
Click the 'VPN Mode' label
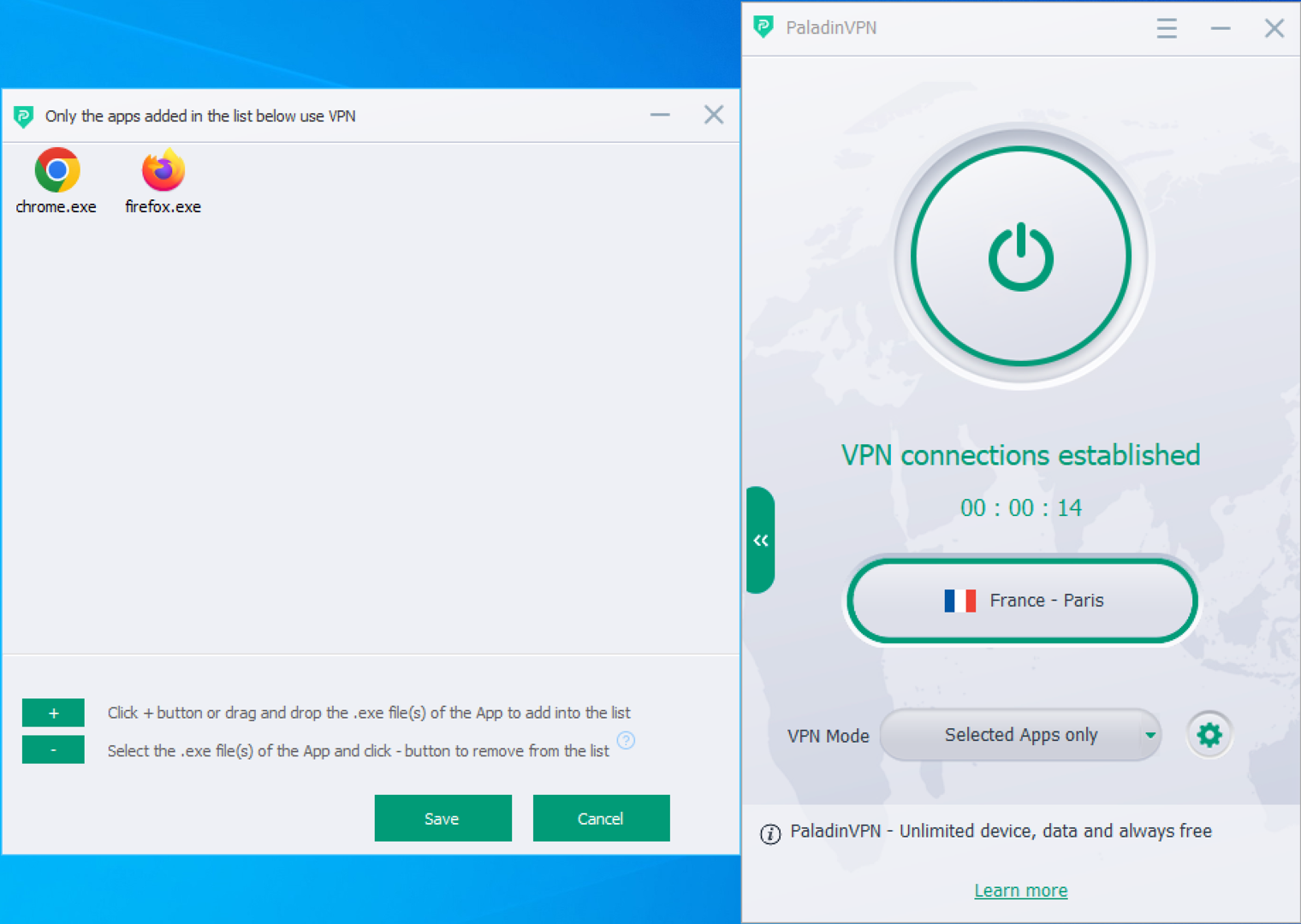[x=828, y=736]
